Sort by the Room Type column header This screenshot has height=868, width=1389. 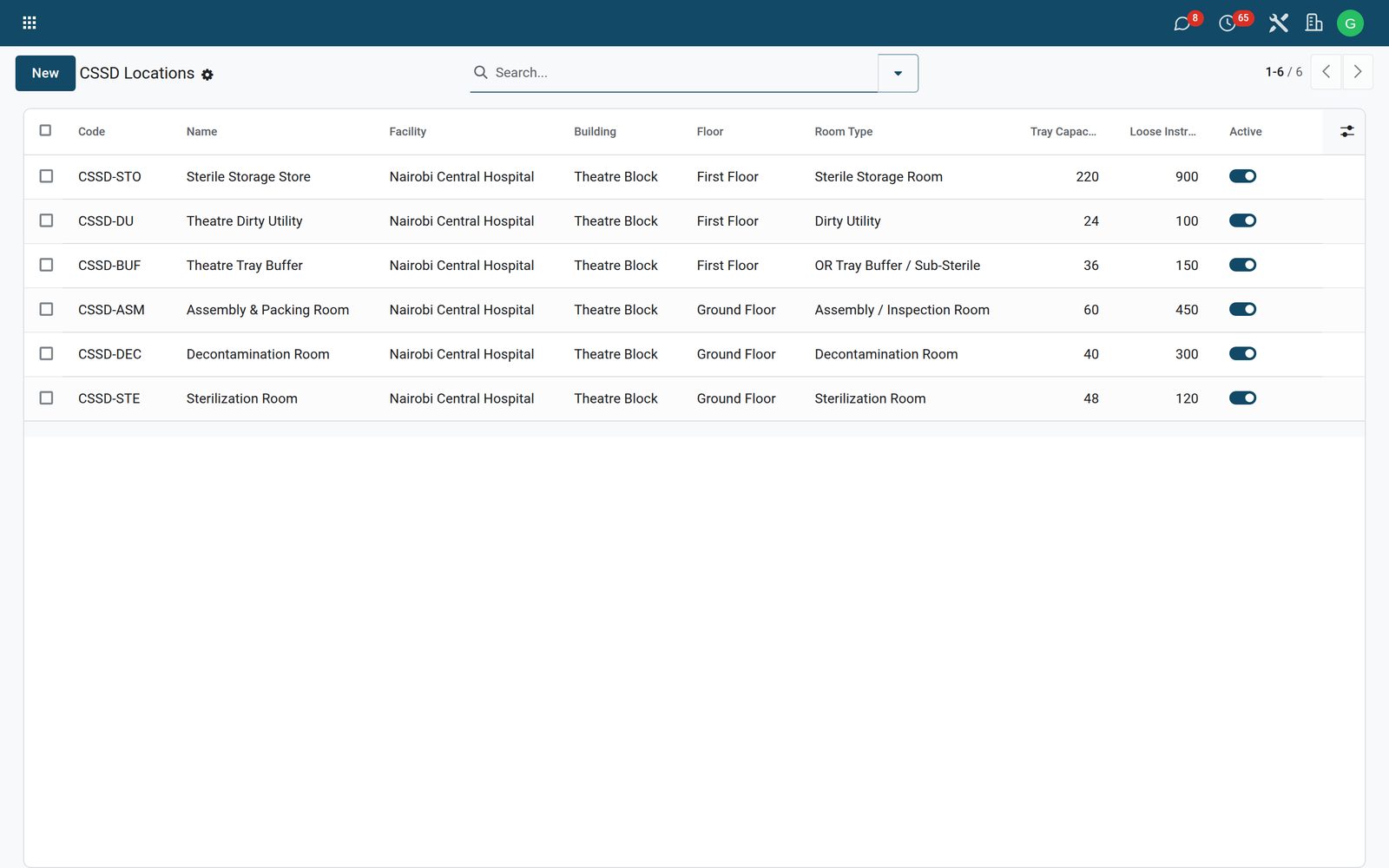(x=843, y=132)
